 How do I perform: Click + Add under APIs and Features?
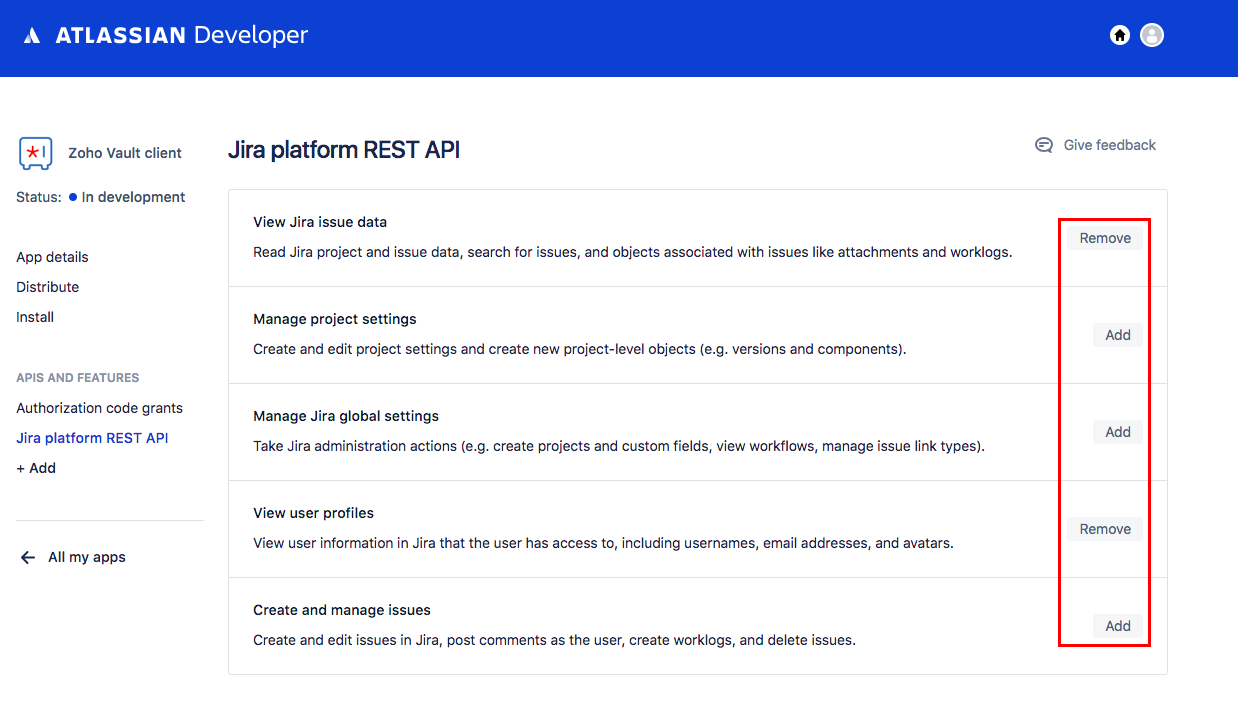(36, 468)
